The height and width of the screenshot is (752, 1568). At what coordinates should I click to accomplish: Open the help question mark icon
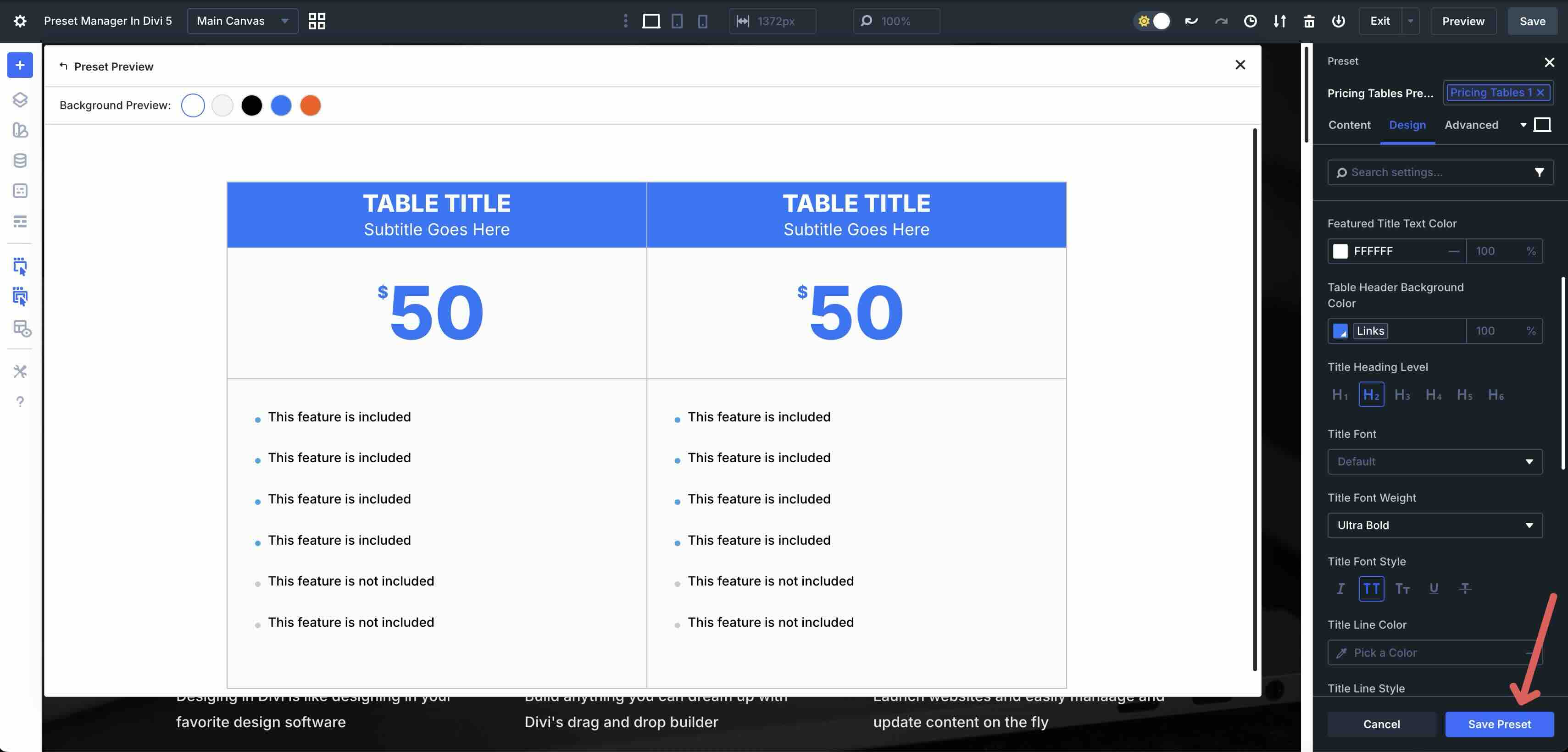click(20, 402)
